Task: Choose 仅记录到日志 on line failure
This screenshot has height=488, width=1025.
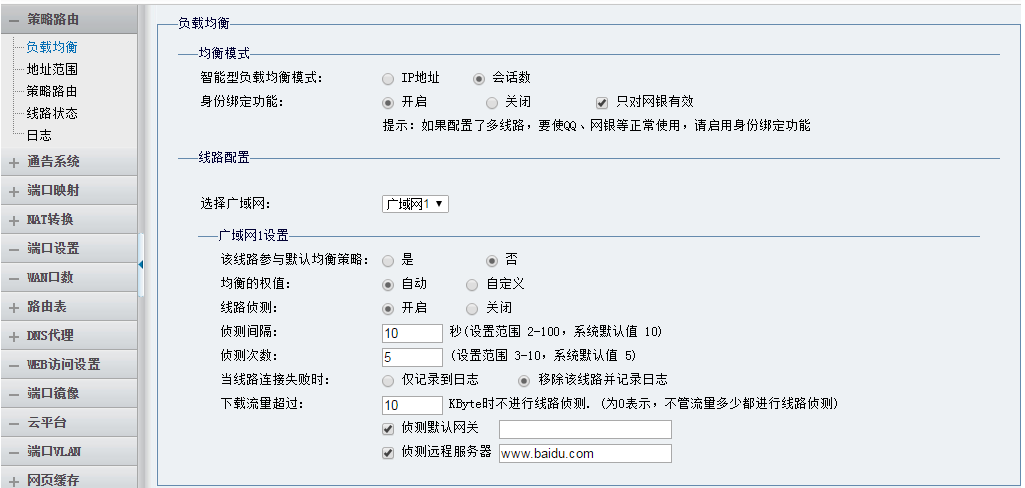Action: [x=388, y=380]
